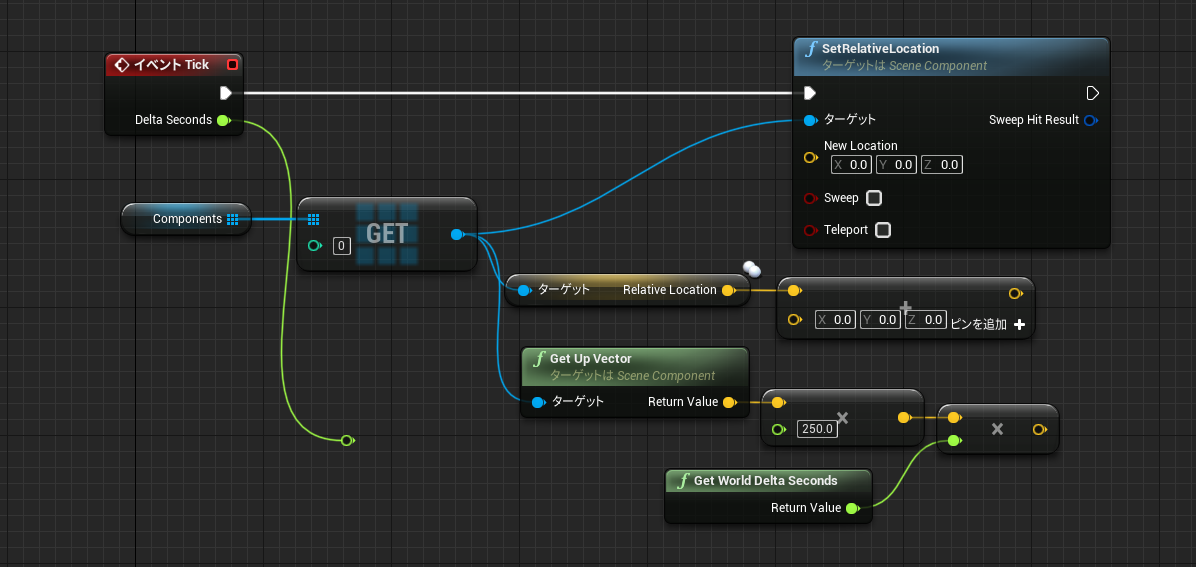Click the Teleport boolean input pin
Image resolution: width=1196 pixels, height=567 pixels.
click(810, 230)
